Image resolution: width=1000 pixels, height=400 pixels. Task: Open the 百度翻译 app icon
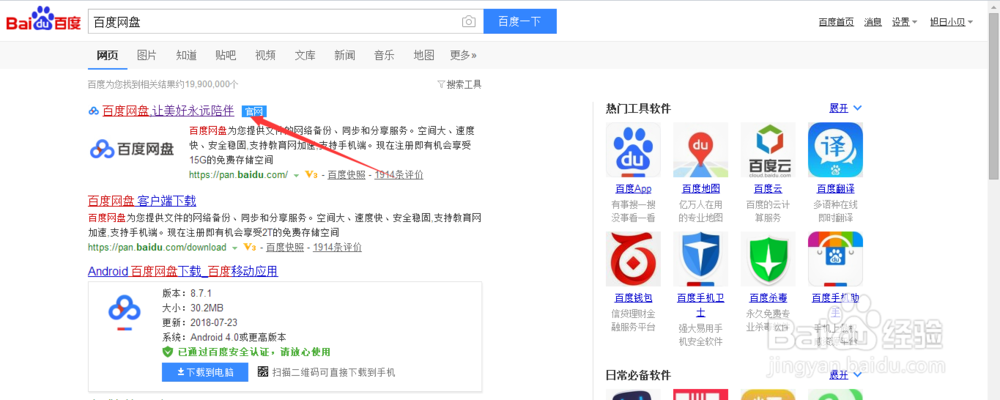(835, 150)
